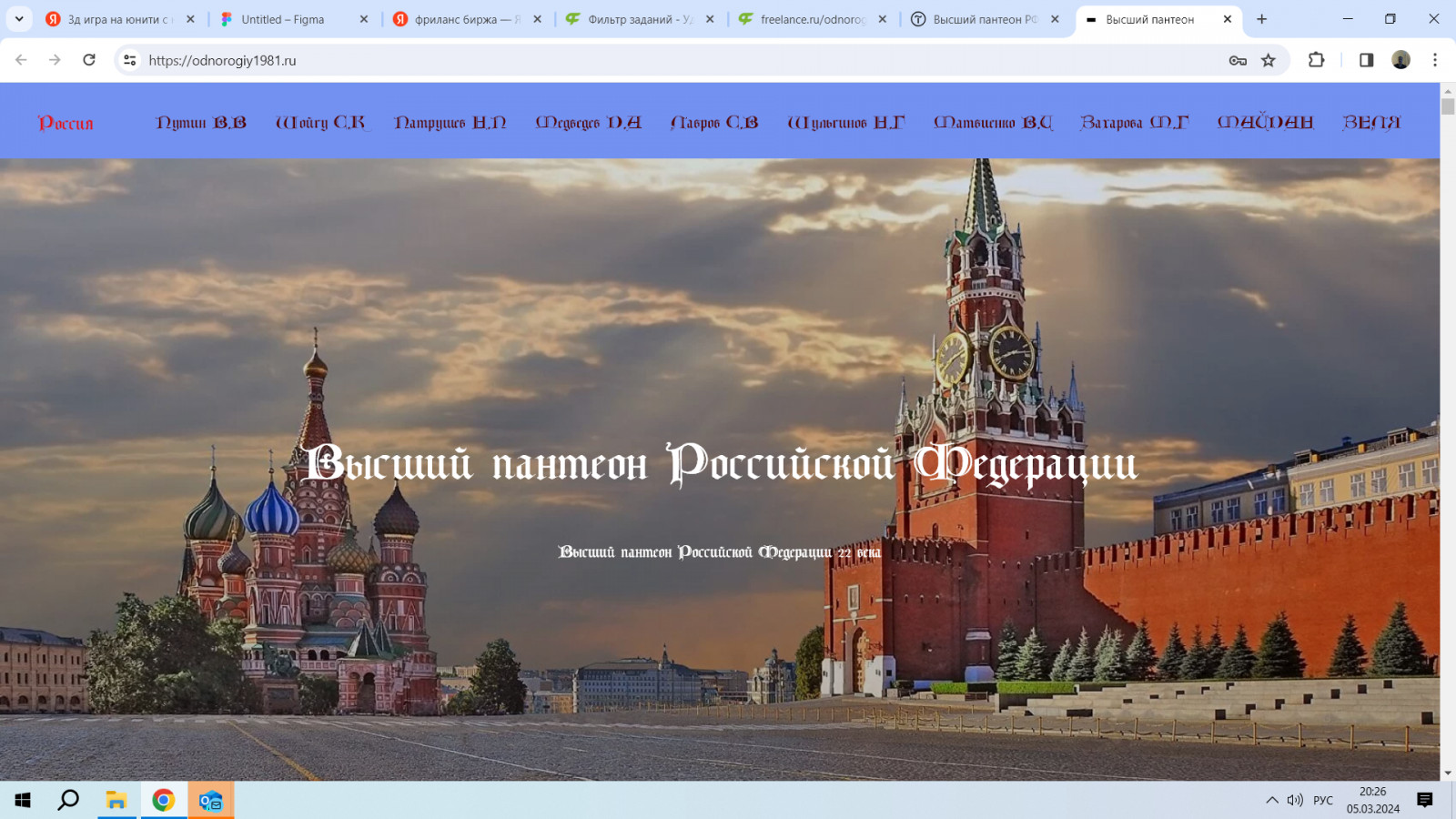Open the Windows Start menu

pyautogui.click(x=23, y=800)
